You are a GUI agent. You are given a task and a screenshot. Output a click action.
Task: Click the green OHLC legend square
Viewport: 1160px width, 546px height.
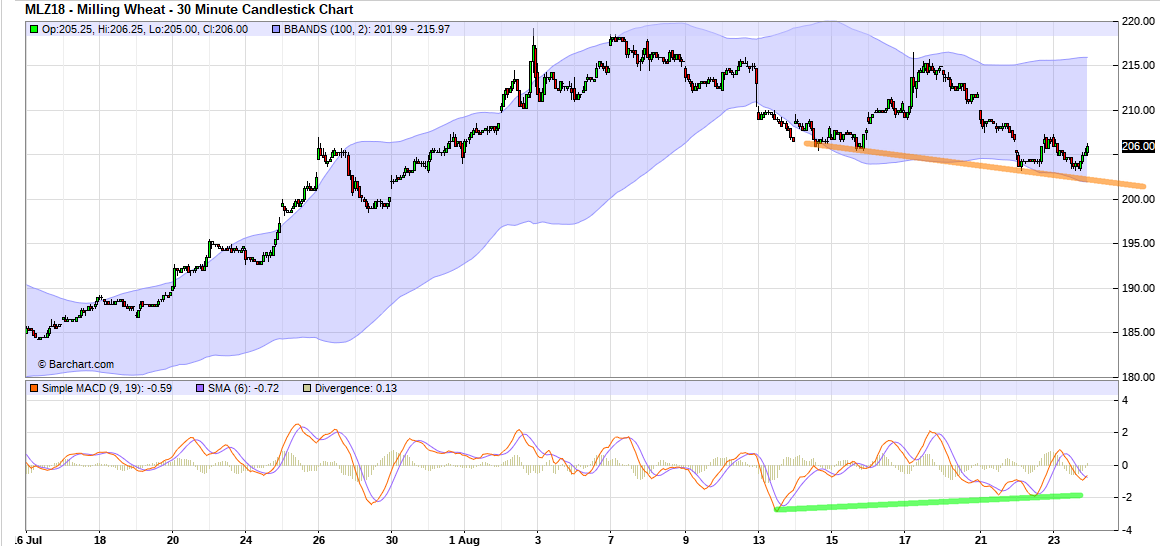click(34, 29)
